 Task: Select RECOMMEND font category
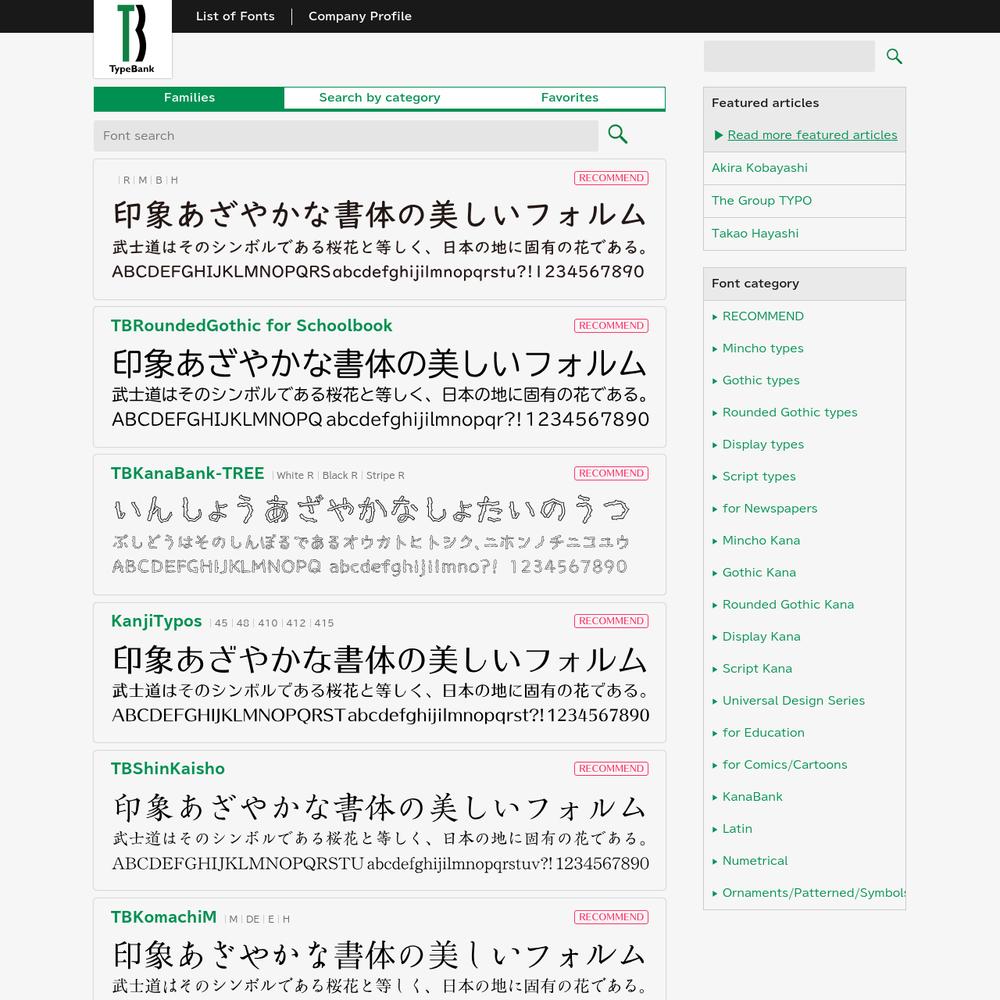[763, 316]
